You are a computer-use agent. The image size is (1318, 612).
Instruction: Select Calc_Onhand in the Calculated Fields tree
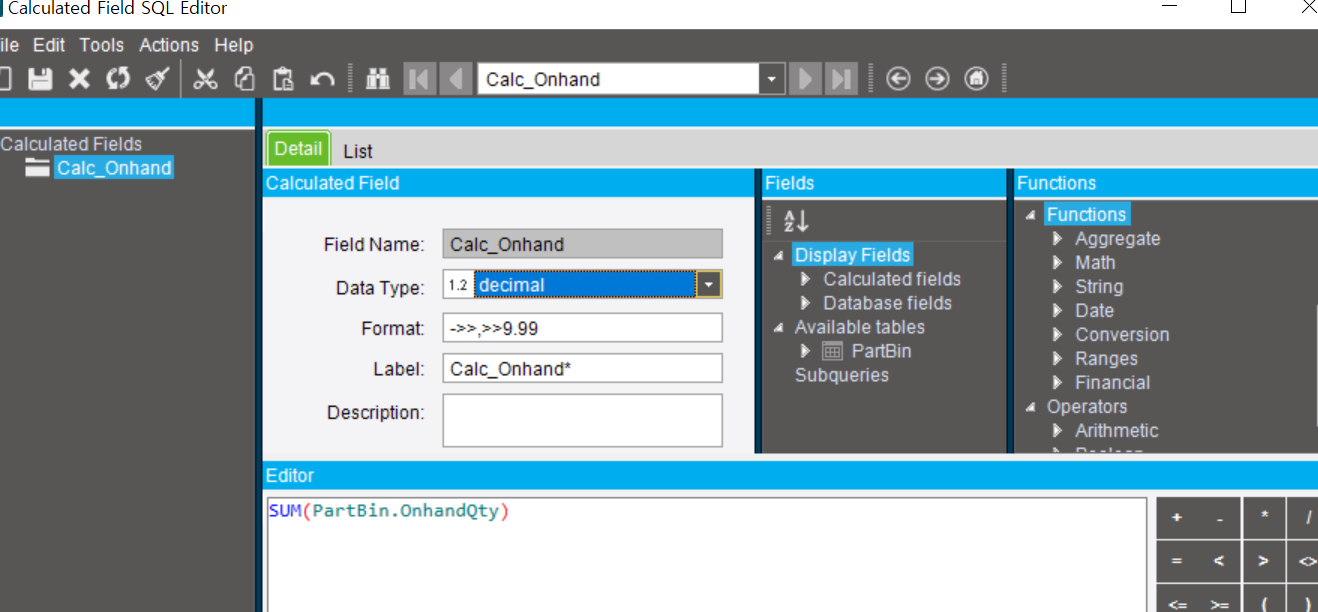[114, 168]
